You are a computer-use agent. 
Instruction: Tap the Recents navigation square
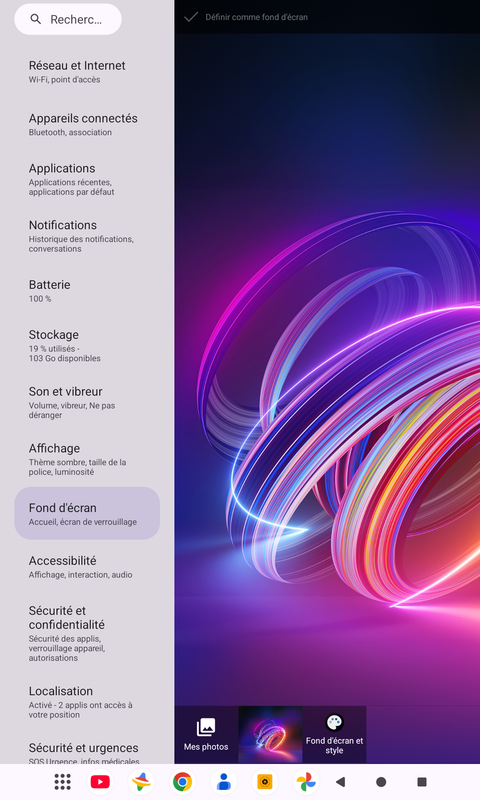coord(422,782)
